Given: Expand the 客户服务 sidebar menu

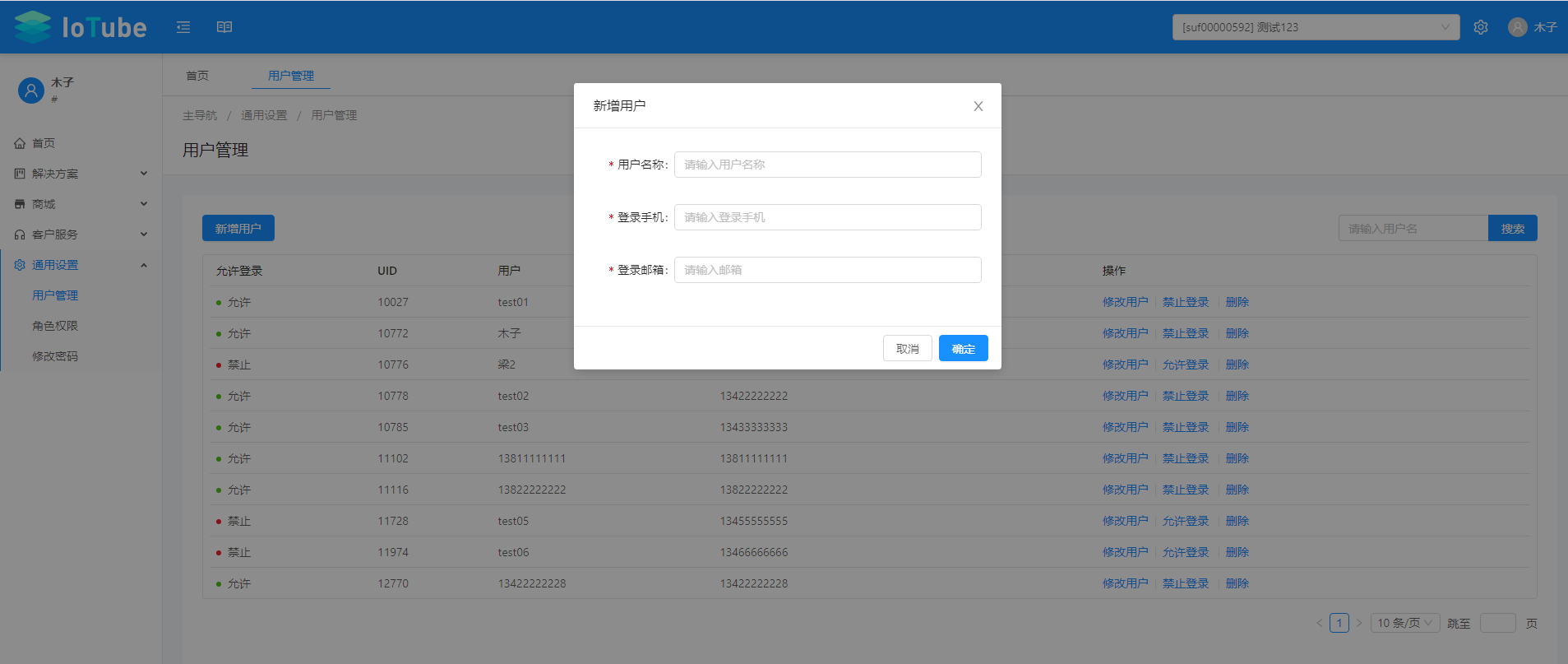Looking at the screenshot, I should click(x=81, y=234).
